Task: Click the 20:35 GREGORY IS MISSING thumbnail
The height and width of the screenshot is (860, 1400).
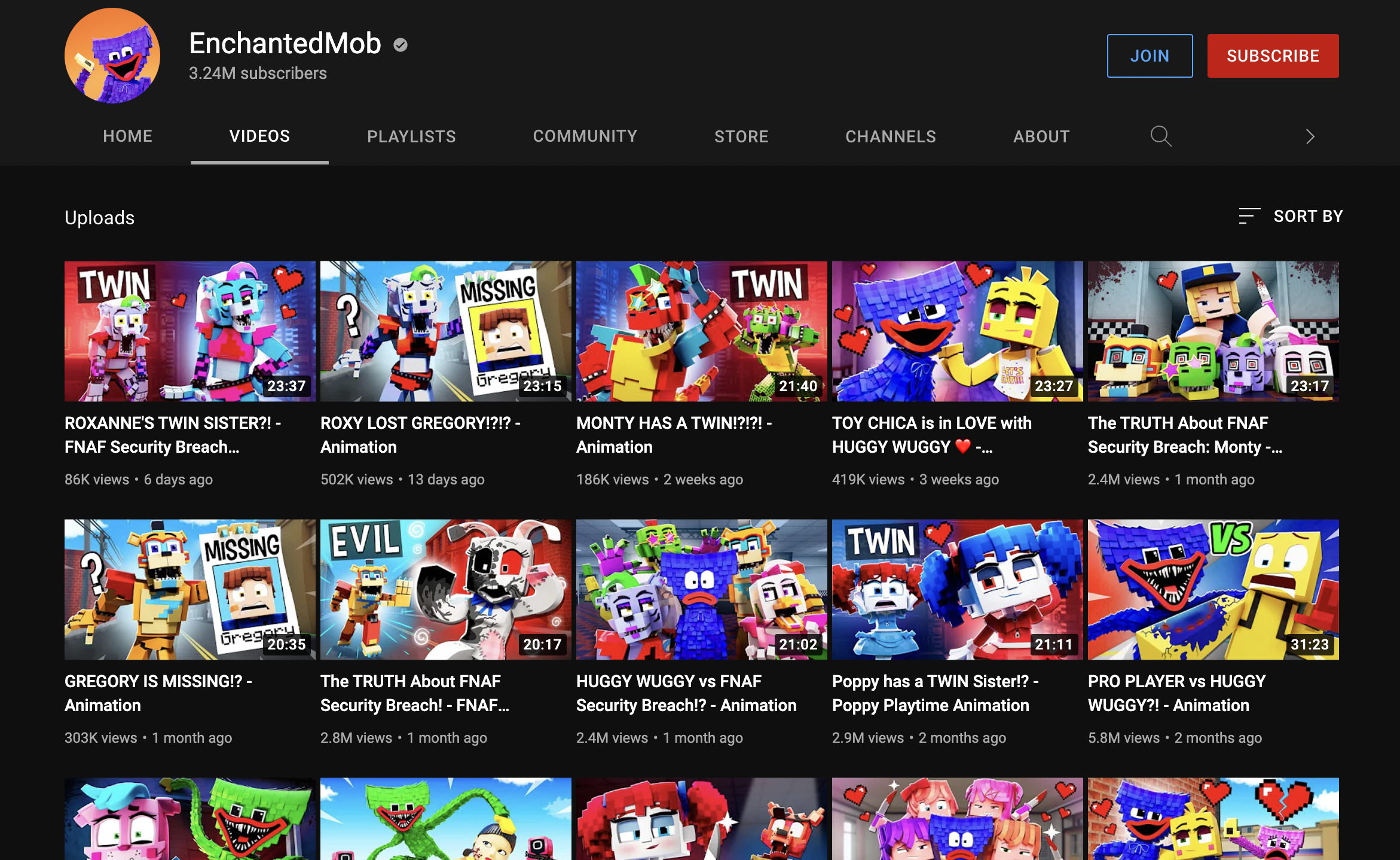Action: [x=189, y=589]
